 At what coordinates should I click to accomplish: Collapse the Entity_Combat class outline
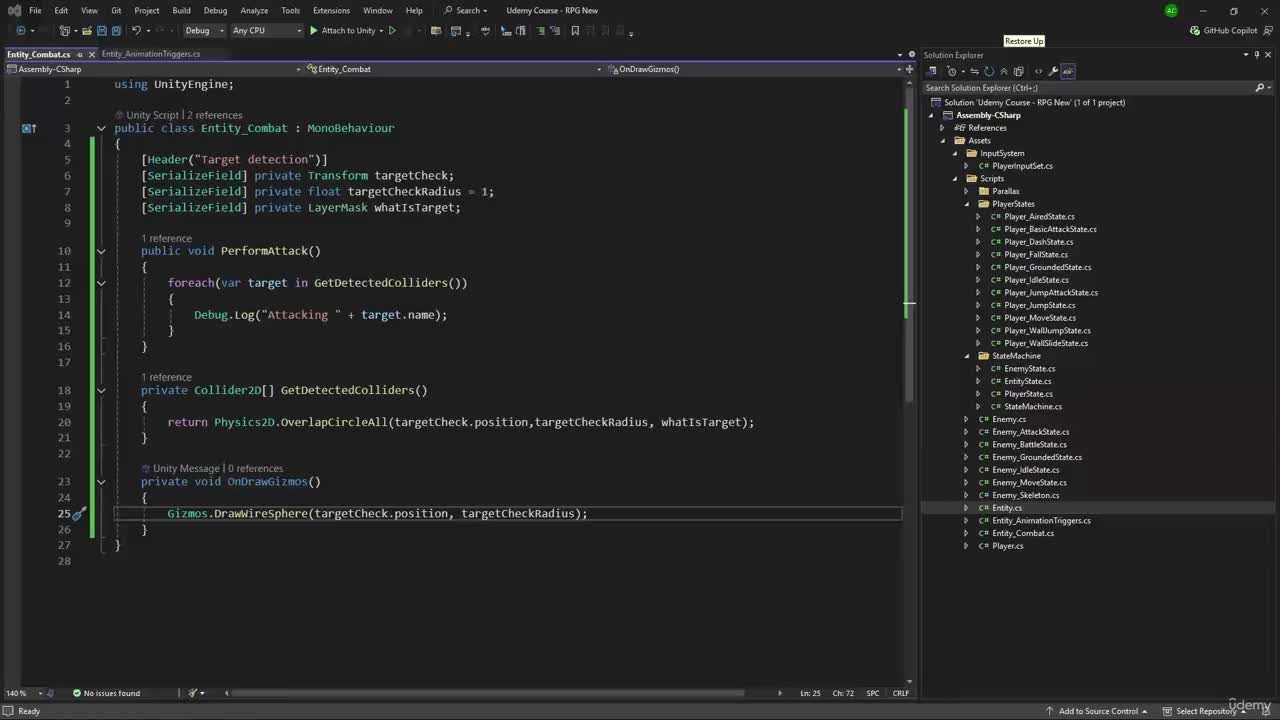coord(101,128)
